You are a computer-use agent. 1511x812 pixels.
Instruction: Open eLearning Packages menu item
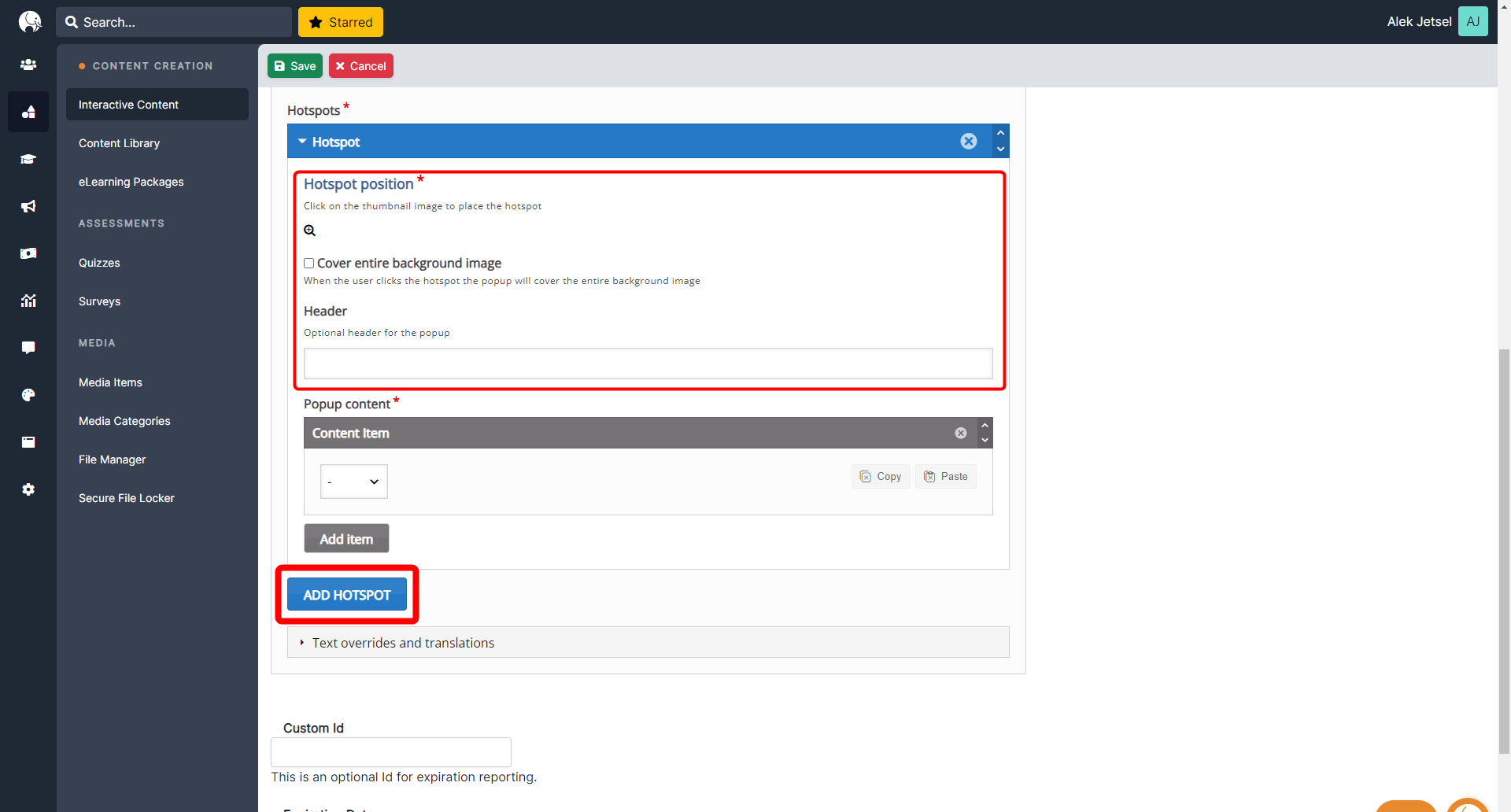tap(131, 182)
